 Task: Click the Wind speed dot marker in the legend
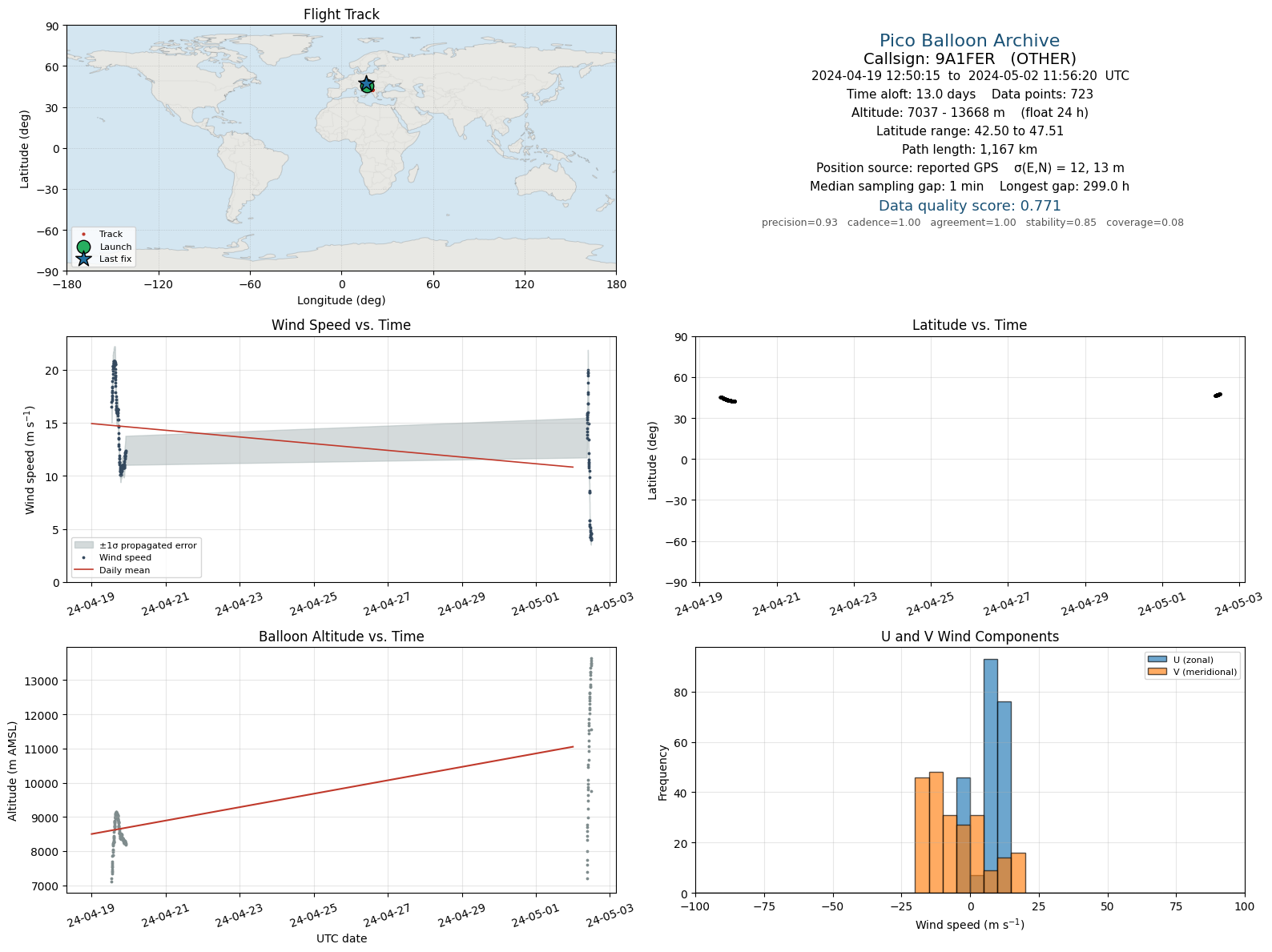pyautogui.click(x=84, y=557)
